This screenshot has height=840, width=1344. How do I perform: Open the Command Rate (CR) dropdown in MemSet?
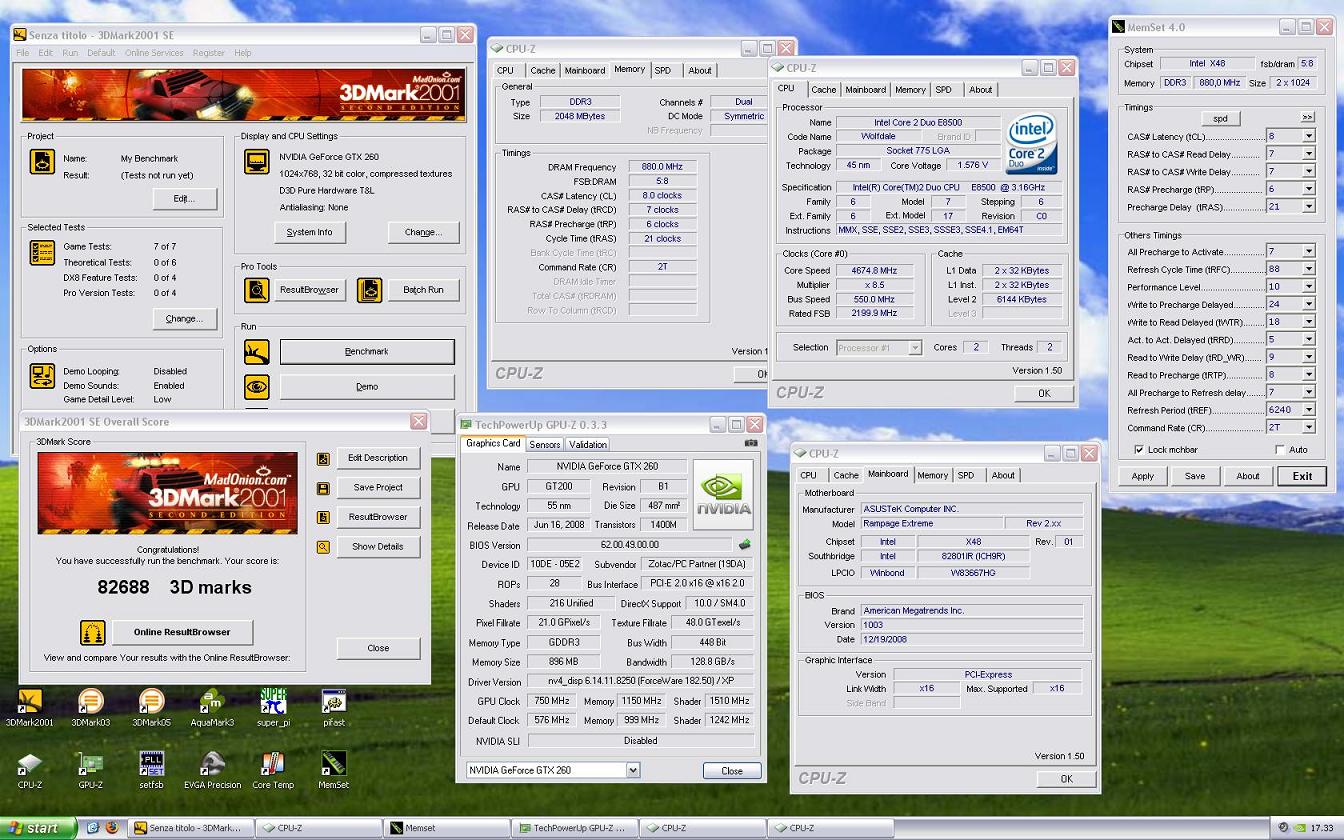click(x=1307, y=428)
